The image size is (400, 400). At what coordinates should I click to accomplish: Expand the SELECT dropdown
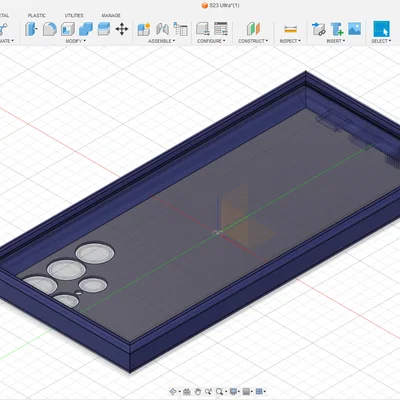point(381,41)
